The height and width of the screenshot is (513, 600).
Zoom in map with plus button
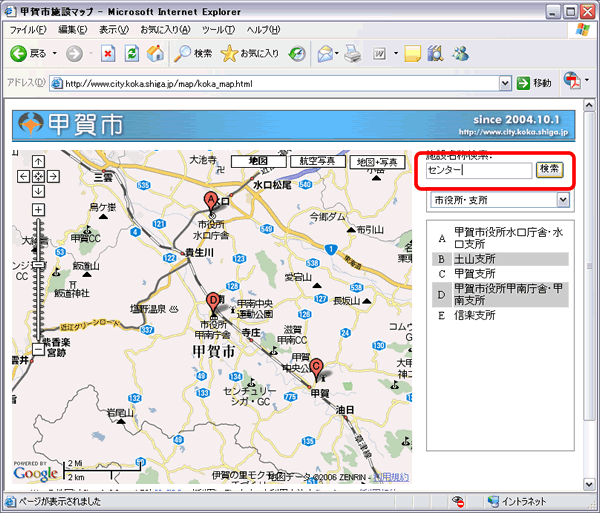point(38,209)
